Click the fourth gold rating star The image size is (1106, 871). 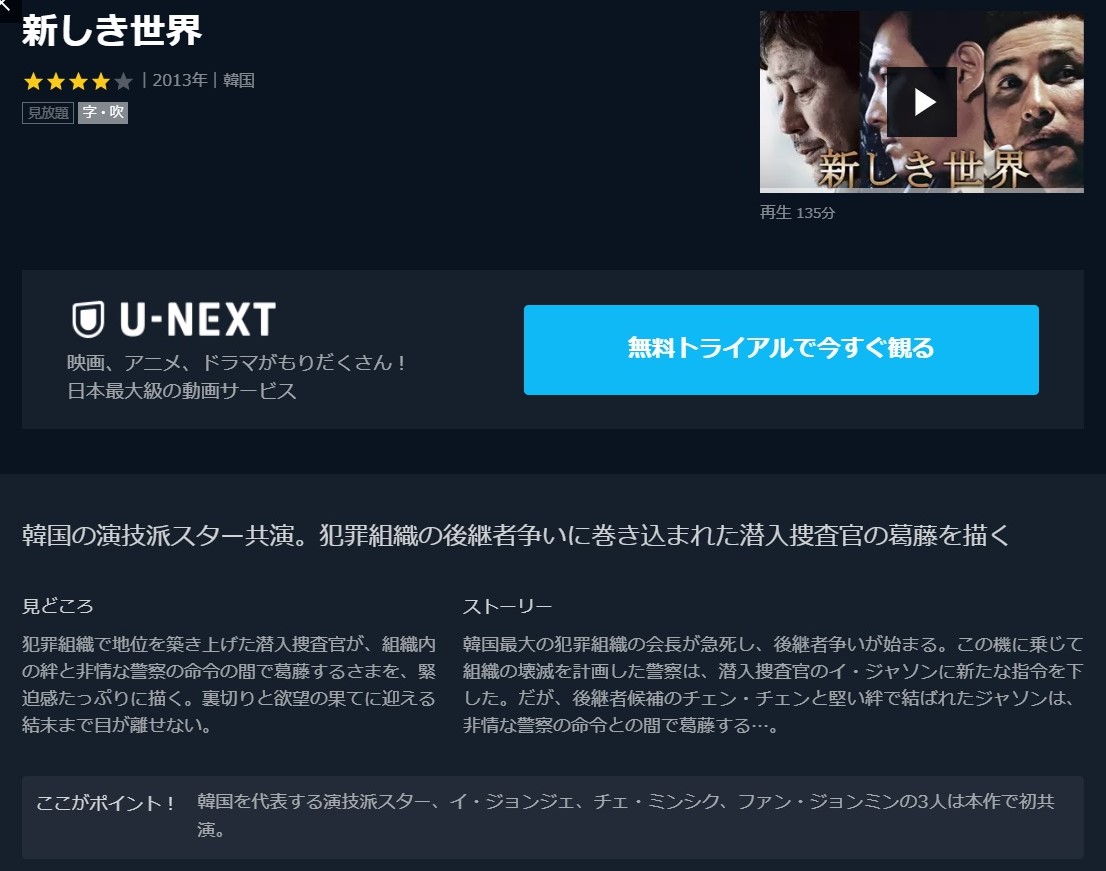coord(101,81)
